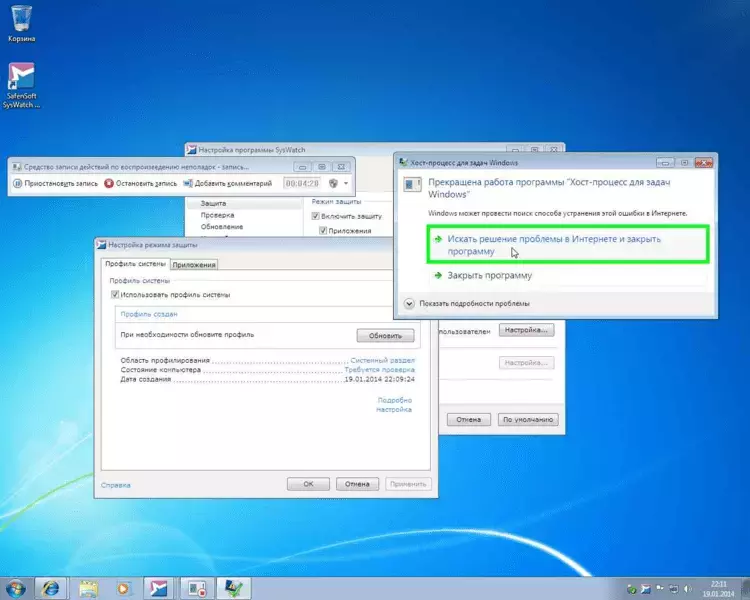Click the recording timer field 00:04:28
Viewport: 750px width, 600px height.
pyautogui.click(x=302, y=183)
